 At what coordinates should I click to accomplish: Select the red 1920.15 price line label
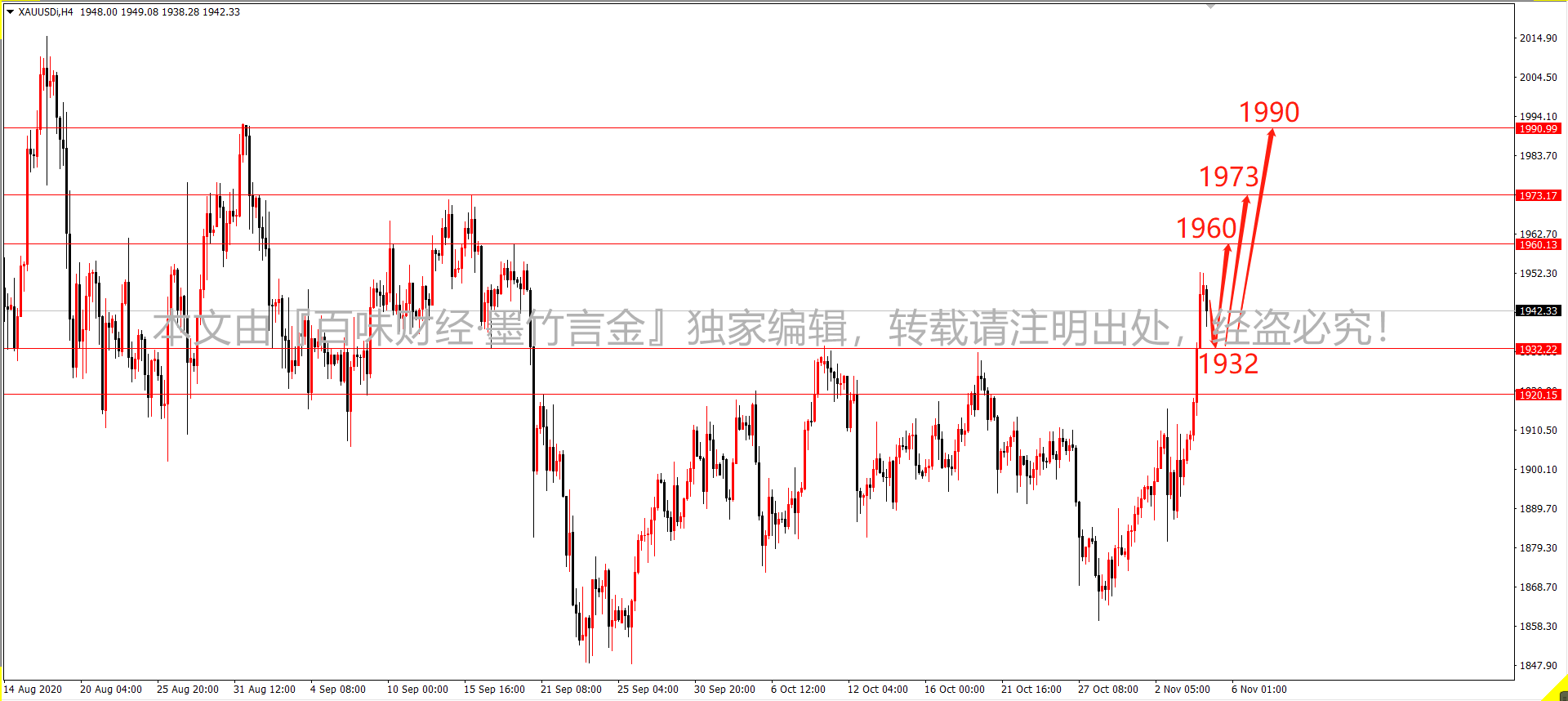click(1539, 395)
